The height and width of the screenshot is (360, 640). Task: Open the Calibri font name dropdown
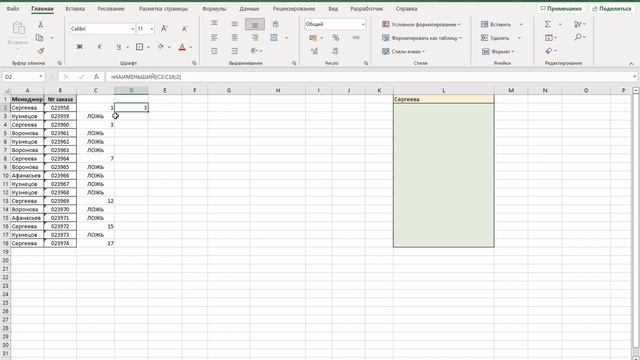point(133,29)
